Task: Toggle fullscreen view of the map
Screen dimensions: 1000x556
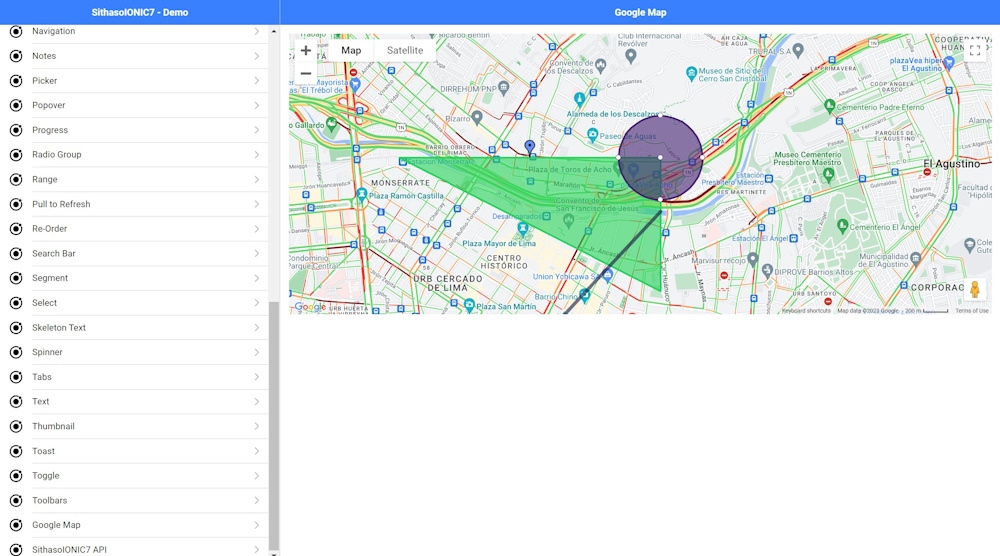Action: (974, 50)
